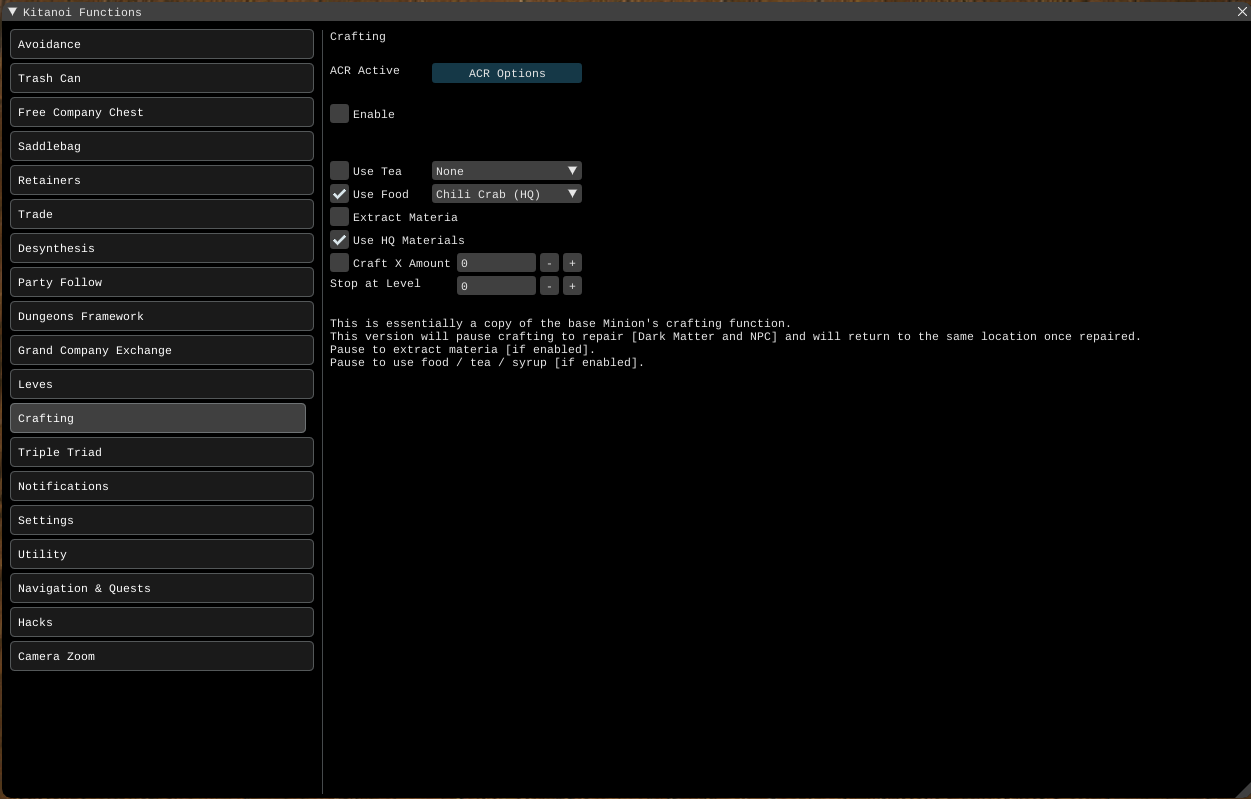
Task: Open the ACR Options button
Action: click(506, 73)
